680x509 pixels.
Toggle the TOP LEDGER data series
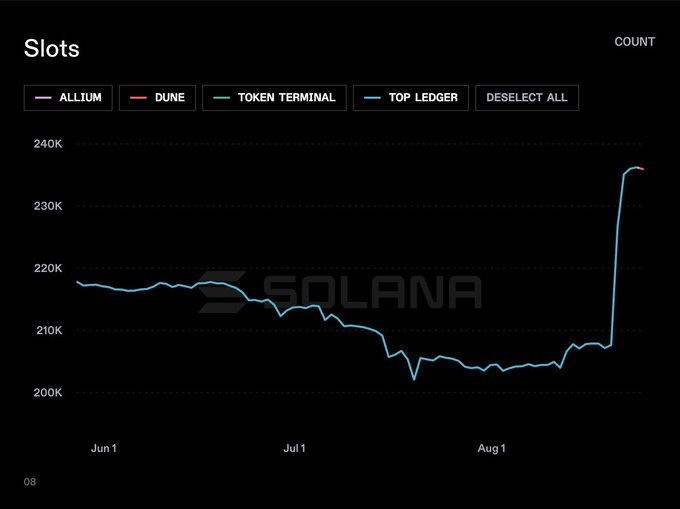pos(411,98)
